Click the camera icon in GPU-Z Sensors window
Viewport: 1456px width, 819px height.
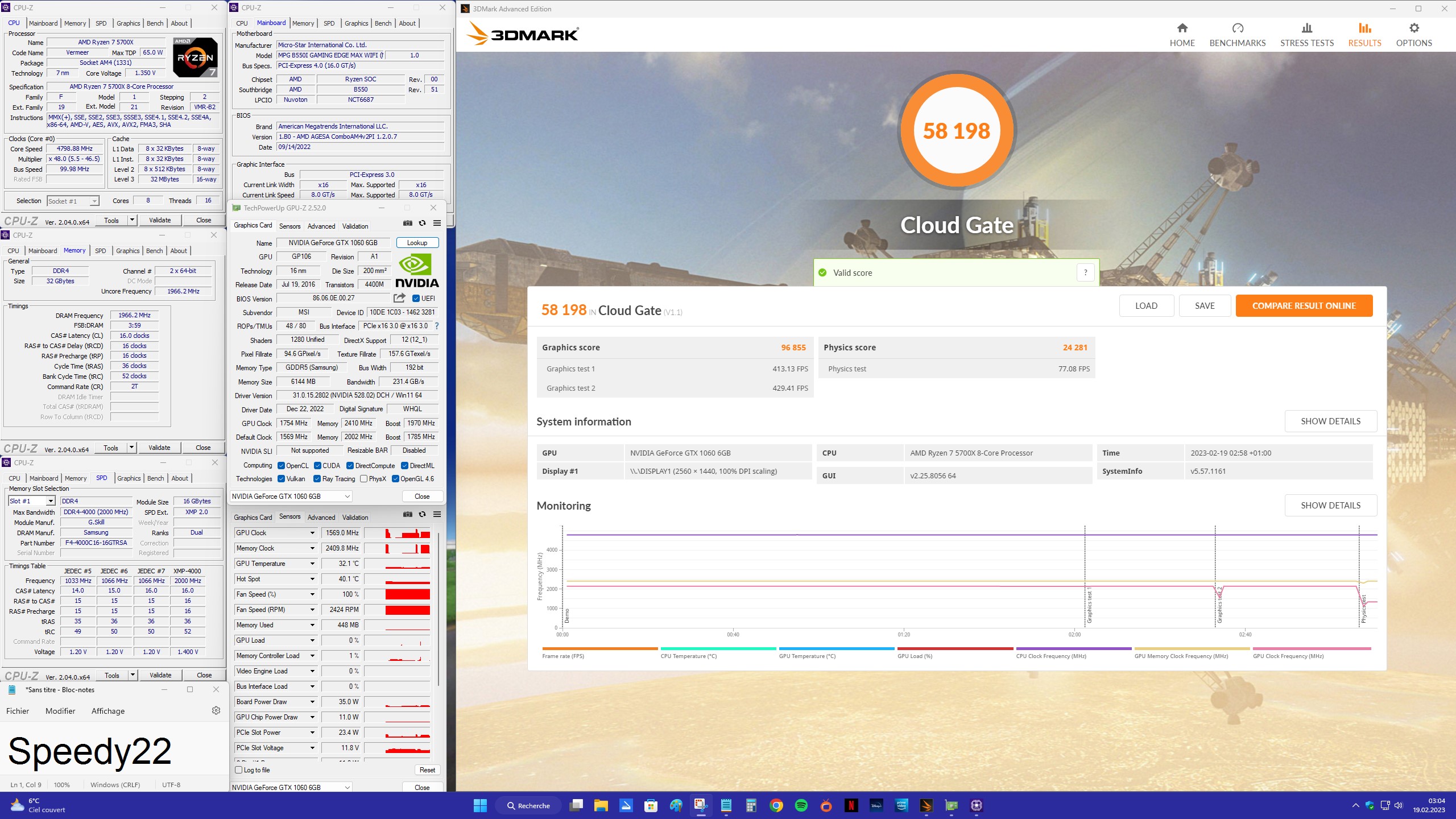tap(407, 514)
